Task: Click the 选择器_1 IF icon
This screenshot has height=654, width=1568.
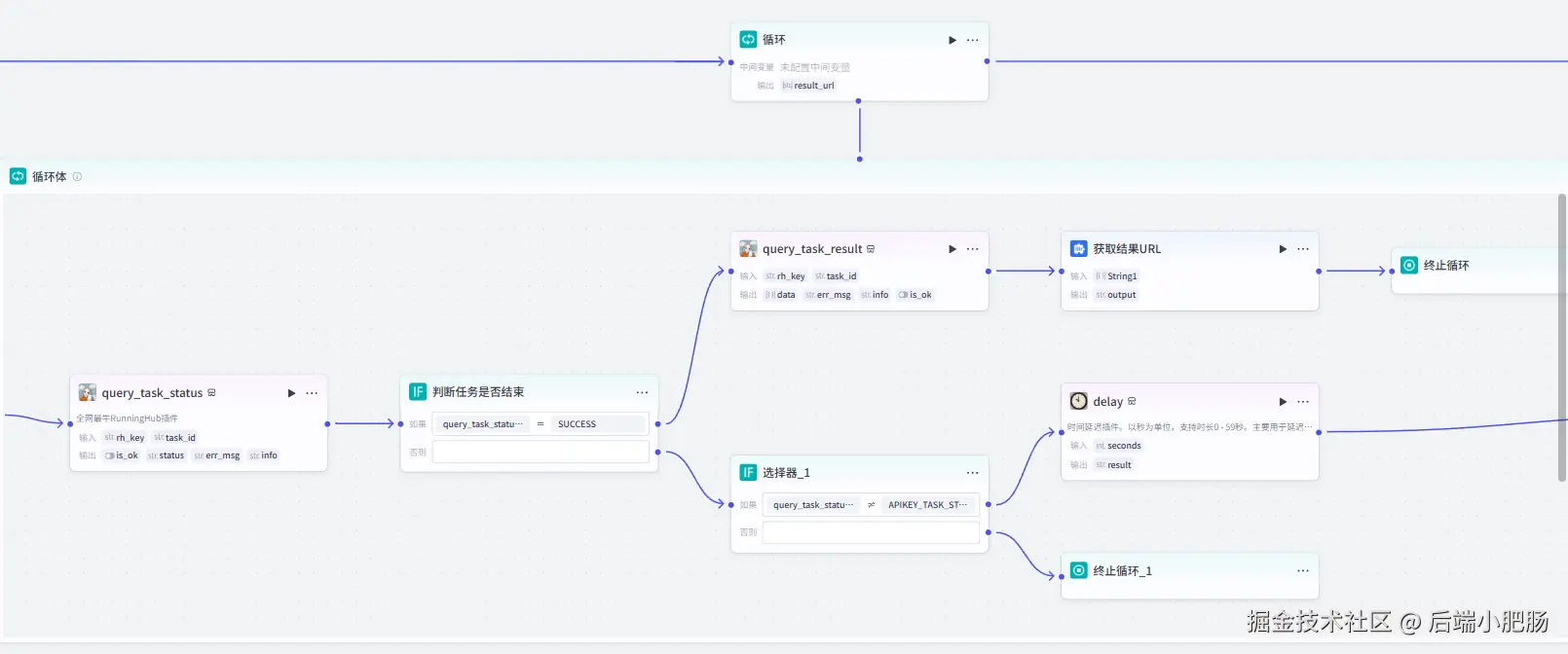Action: pos(748,472)
